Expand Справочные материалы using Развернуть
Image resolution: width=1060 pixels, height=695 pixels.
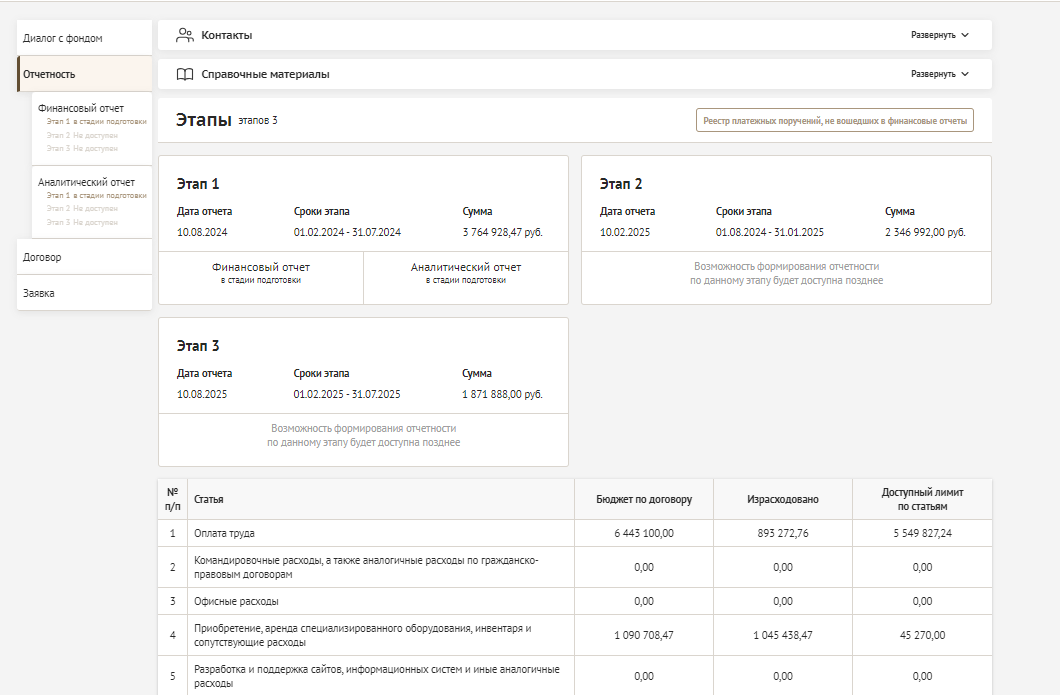click(939, 74)
